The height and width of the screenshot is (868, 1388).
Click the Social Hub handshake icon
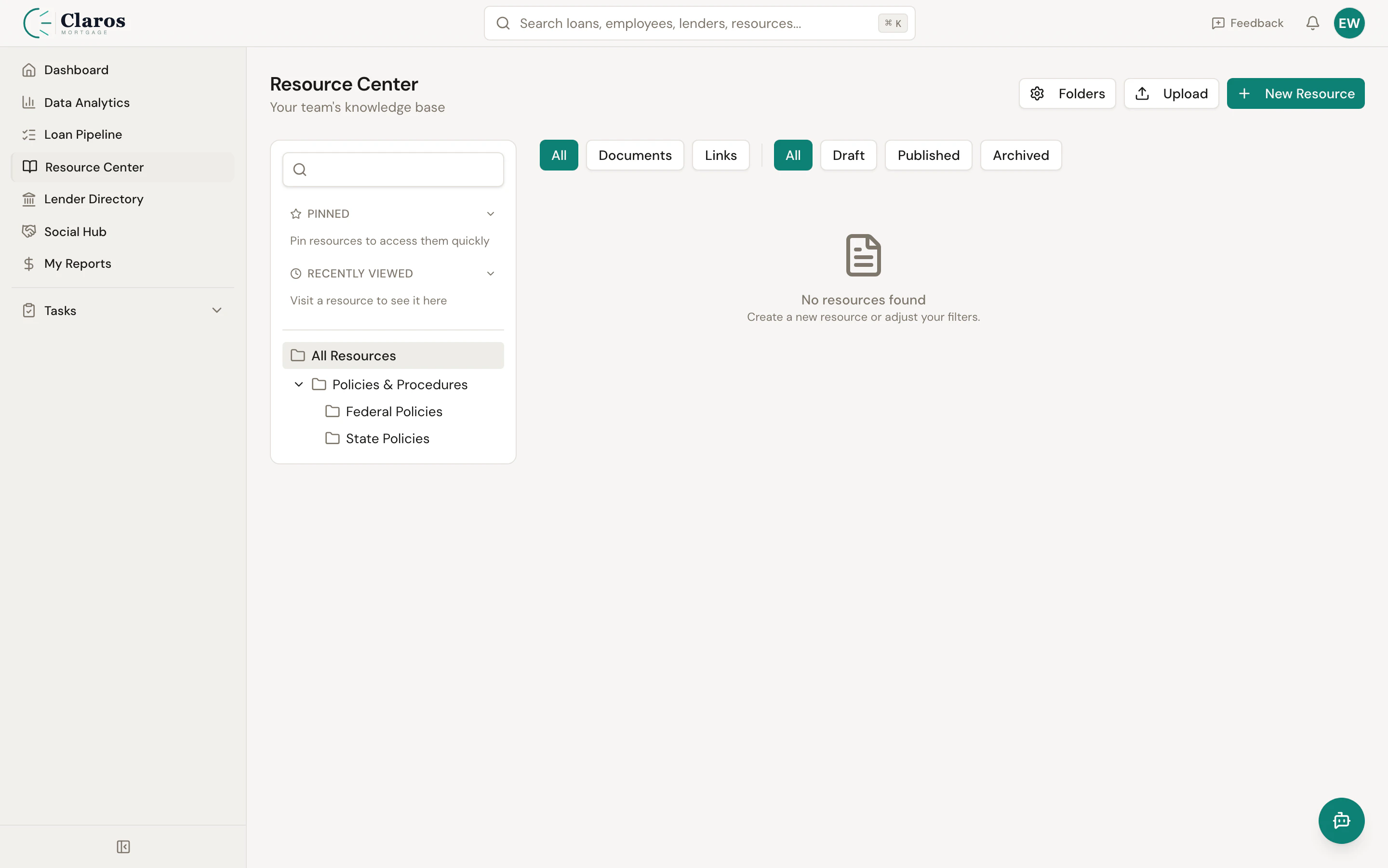pyautogui.click(x=28, y=231)
